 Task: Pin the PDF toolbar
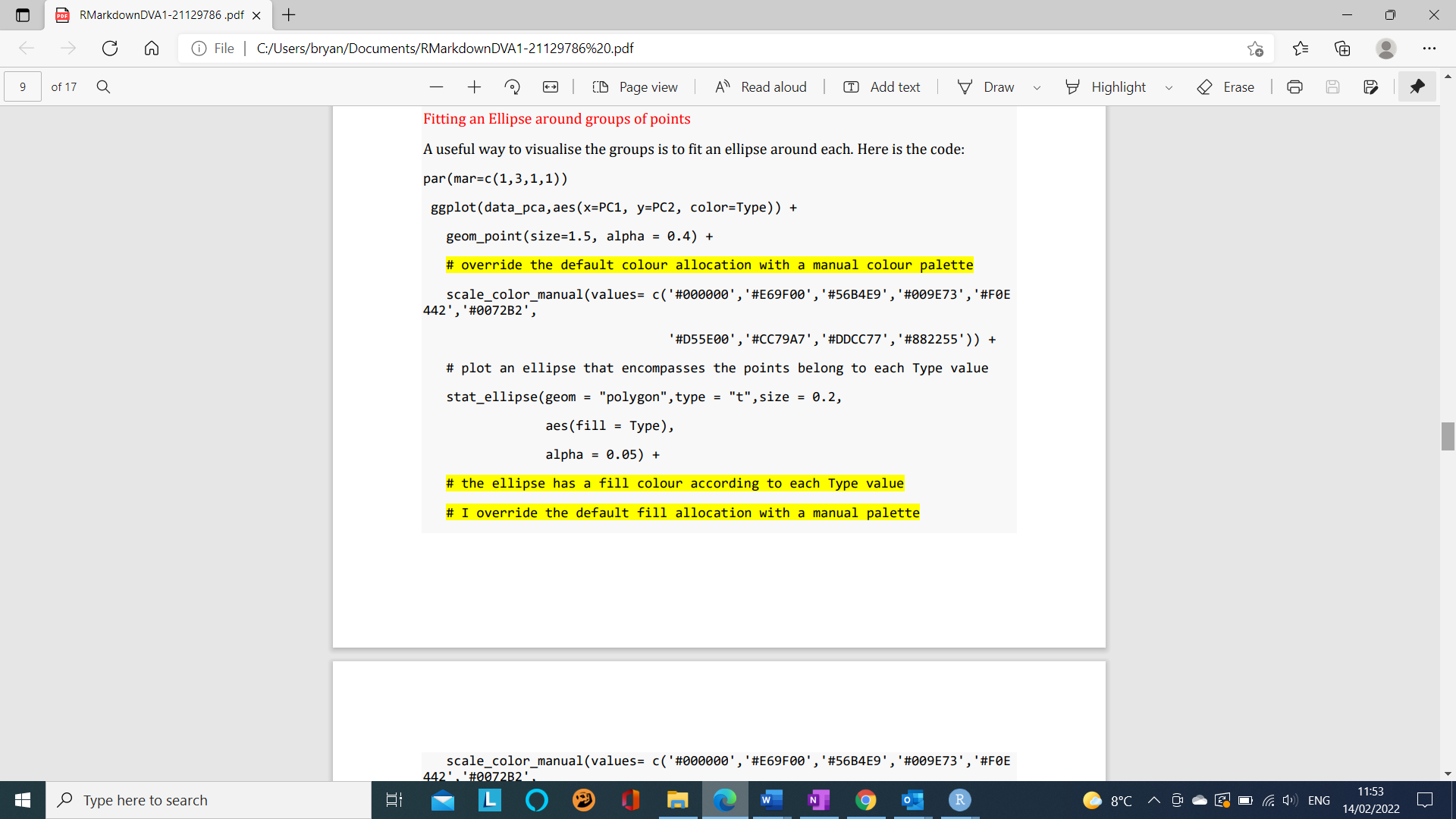pyautogui.click(x=1417, y=86)
